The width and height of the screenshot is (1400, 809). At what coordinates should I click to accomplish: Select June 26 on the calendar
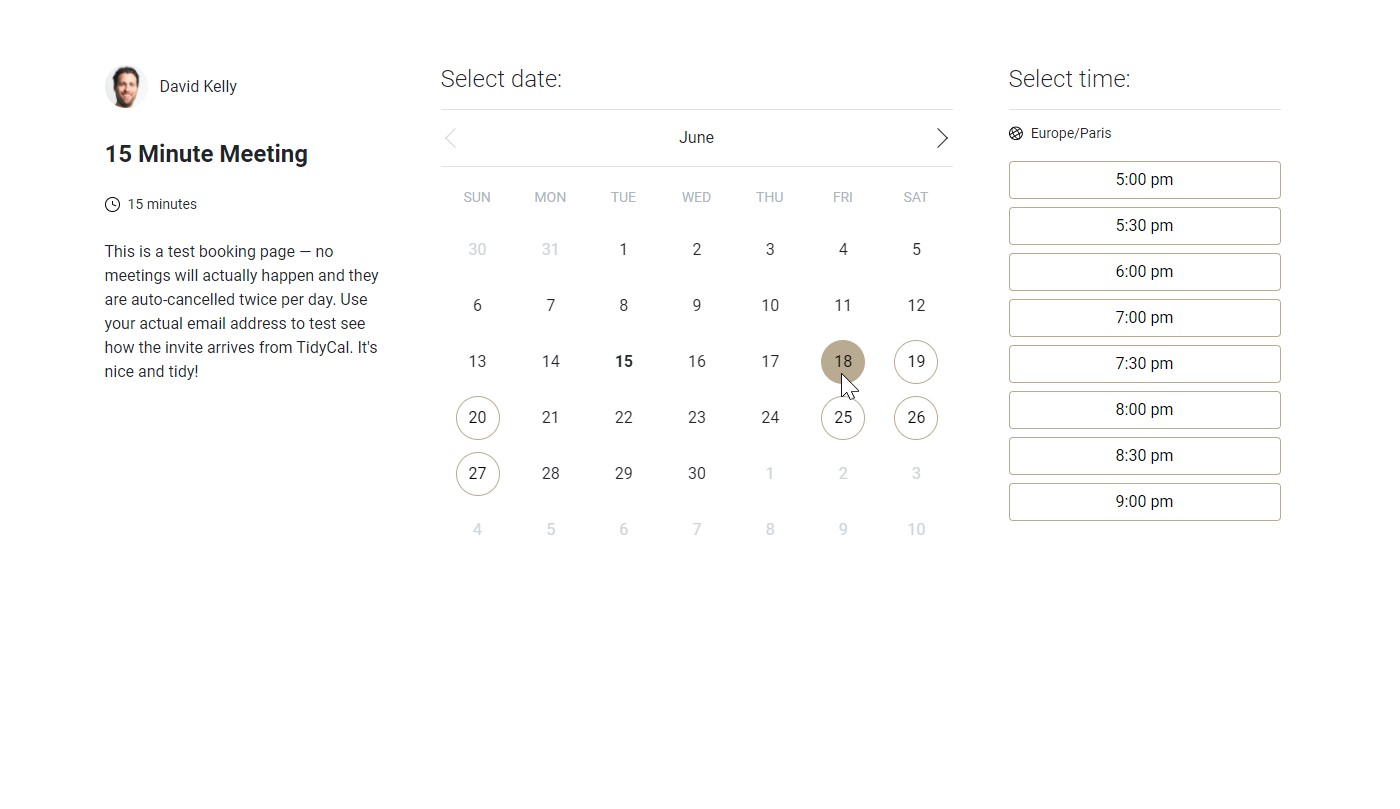pyautogui.click(x=916, y=418)
